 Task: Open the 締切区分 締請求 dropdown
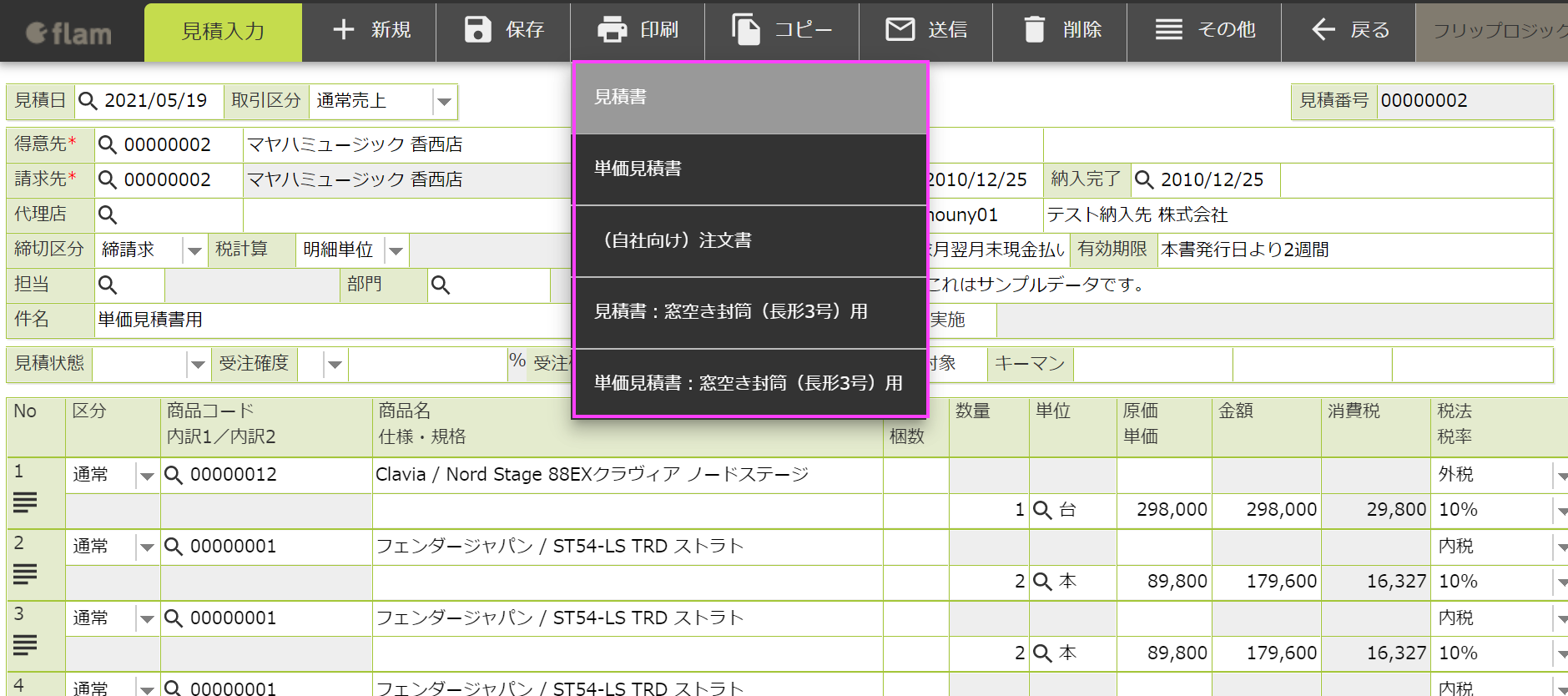click(194, 250)
